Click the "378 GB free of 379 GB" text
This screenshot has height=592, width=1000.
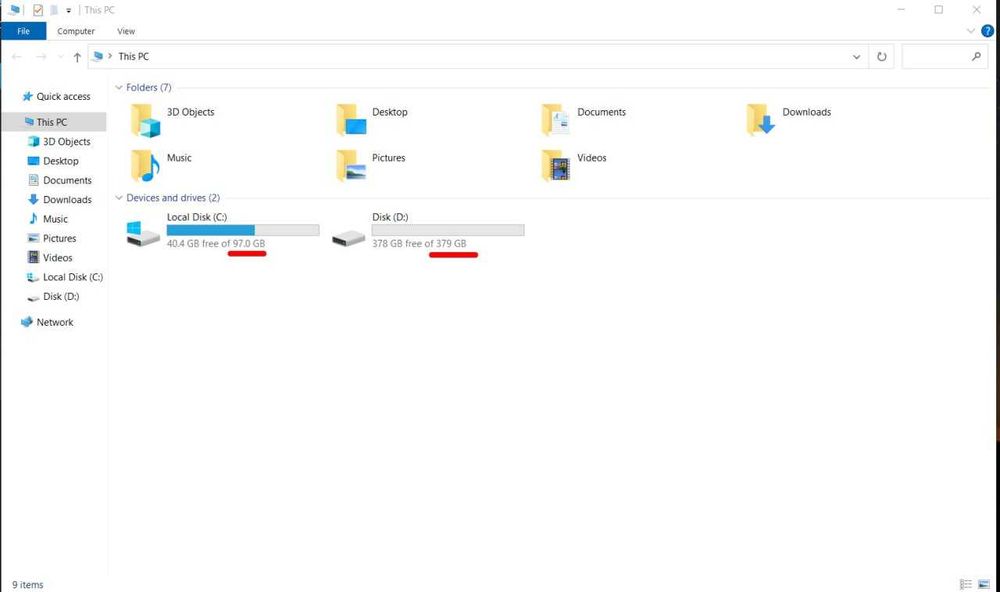click(419, 244)
